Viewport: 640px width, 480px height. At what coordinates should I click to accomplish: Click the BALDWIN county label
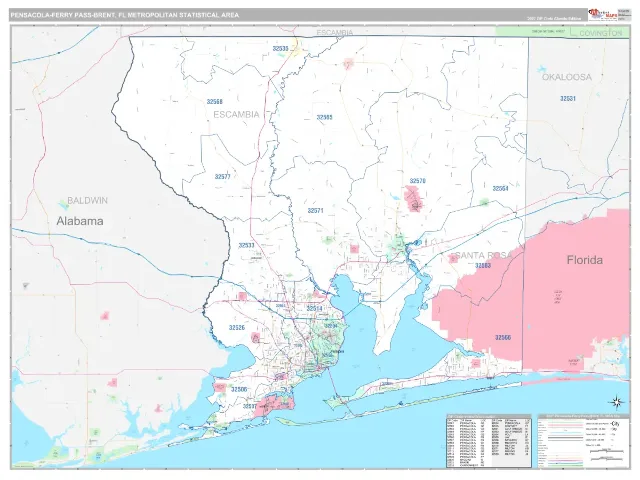point(87,200)
